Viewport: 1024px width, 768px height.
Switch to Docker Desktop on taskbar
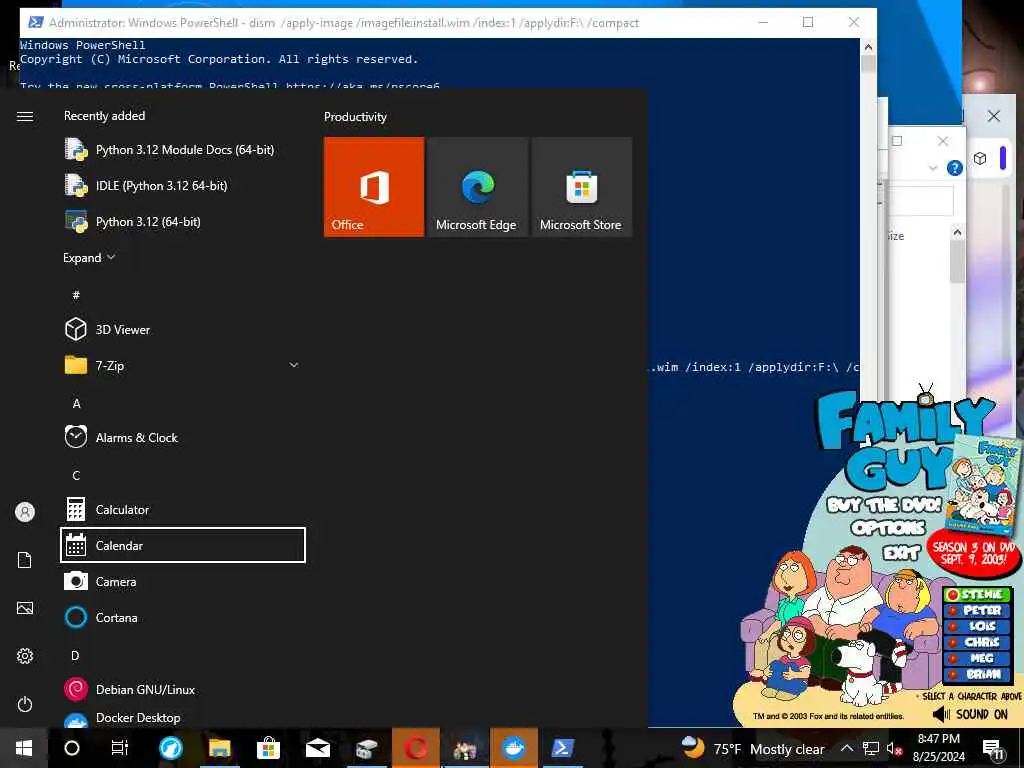tap(514, 748)
